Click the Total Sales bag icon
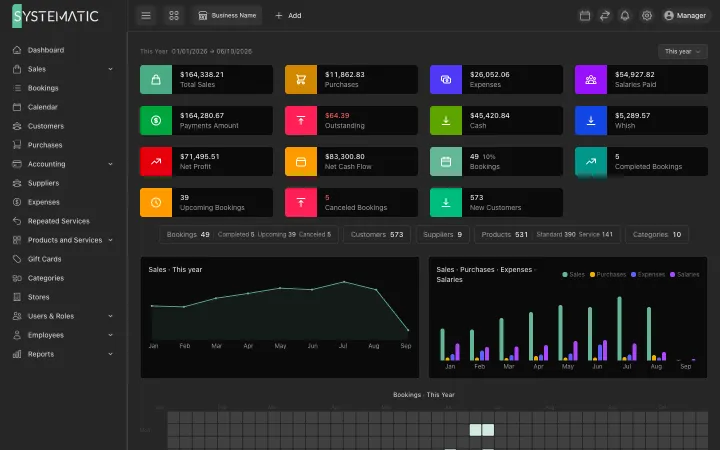Viewport: 720px width, 450px height. tap(156, 79)
